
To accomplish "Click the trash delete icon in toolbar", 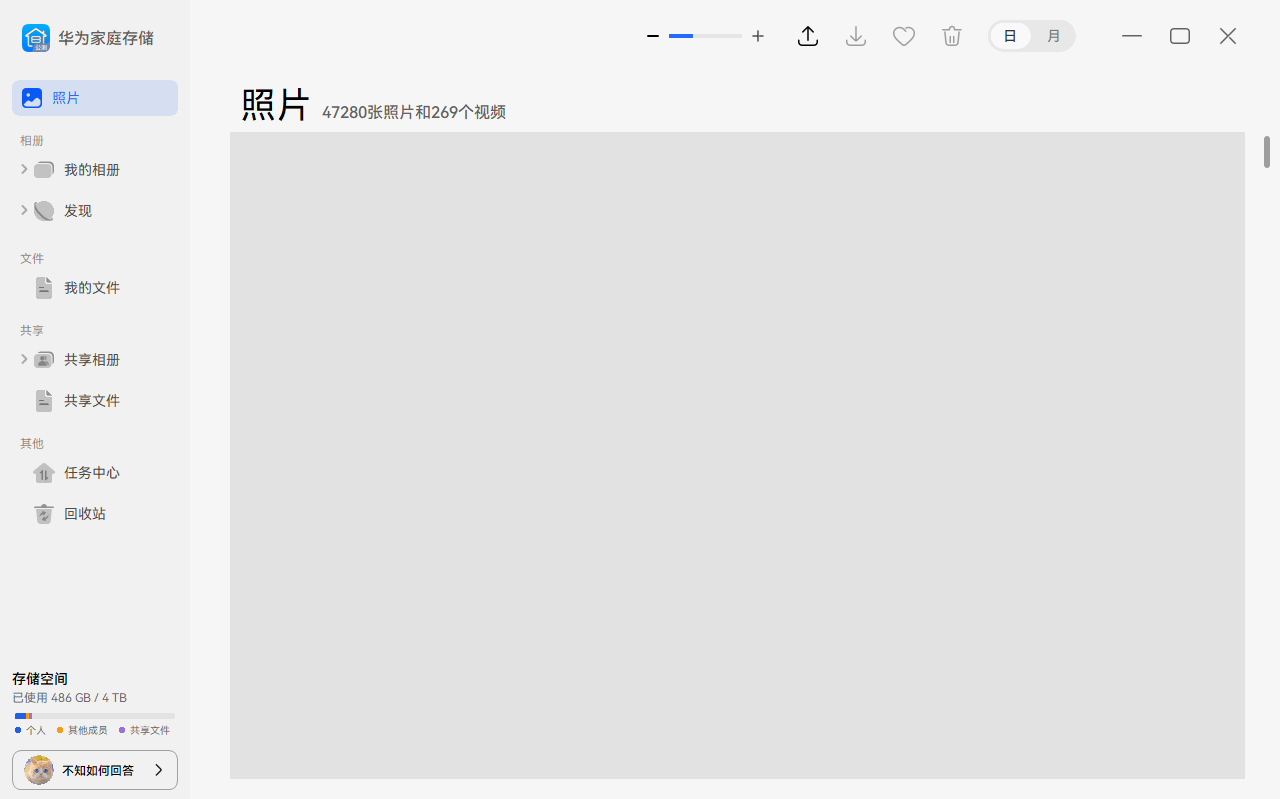I will [x=952, y=37].
